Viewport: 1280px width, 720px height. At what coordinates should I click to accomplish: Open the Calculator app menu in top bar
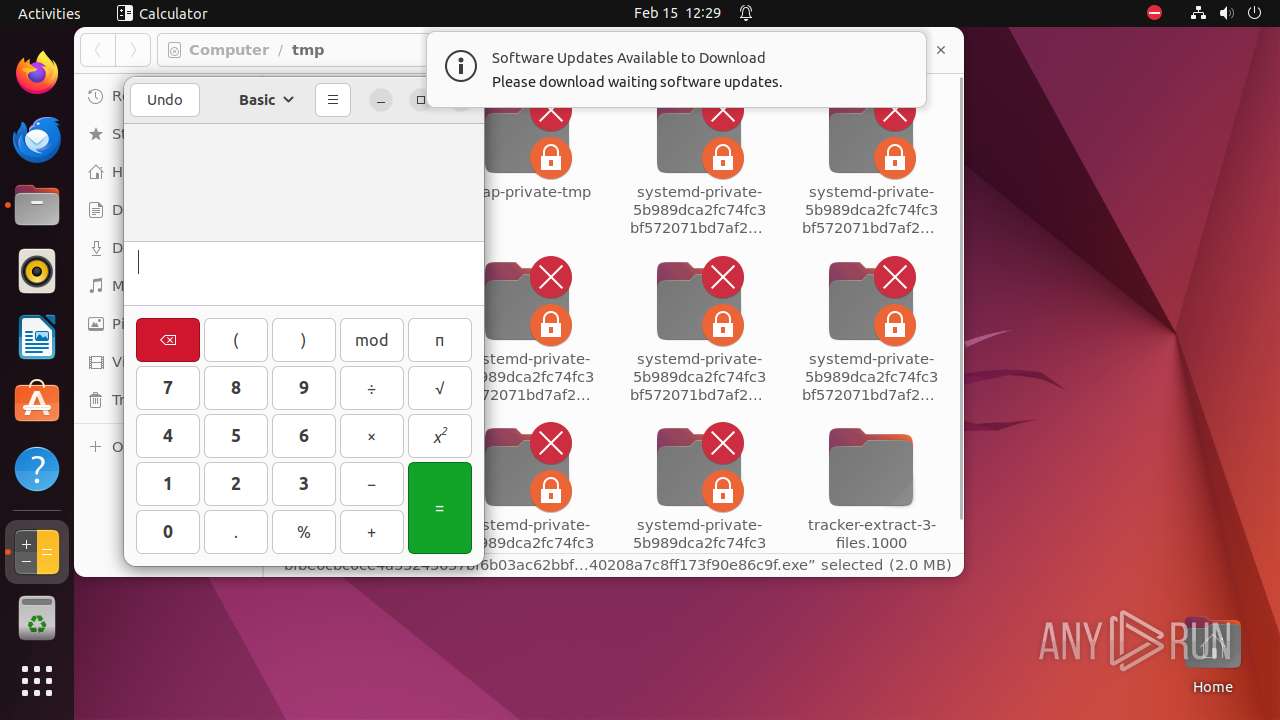point(162,13)
